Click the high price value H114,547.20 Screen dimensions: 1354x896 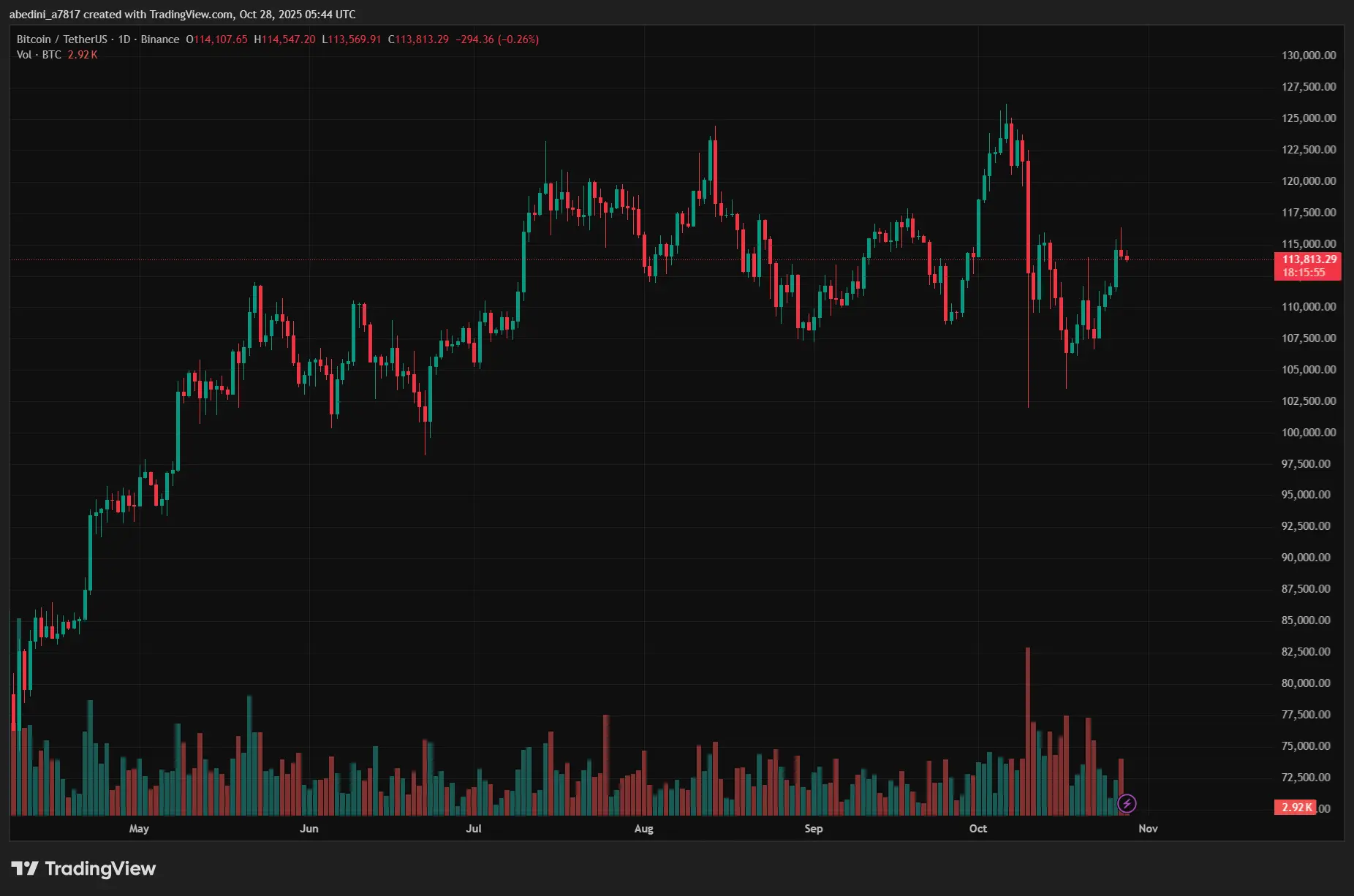pos(284,39)
